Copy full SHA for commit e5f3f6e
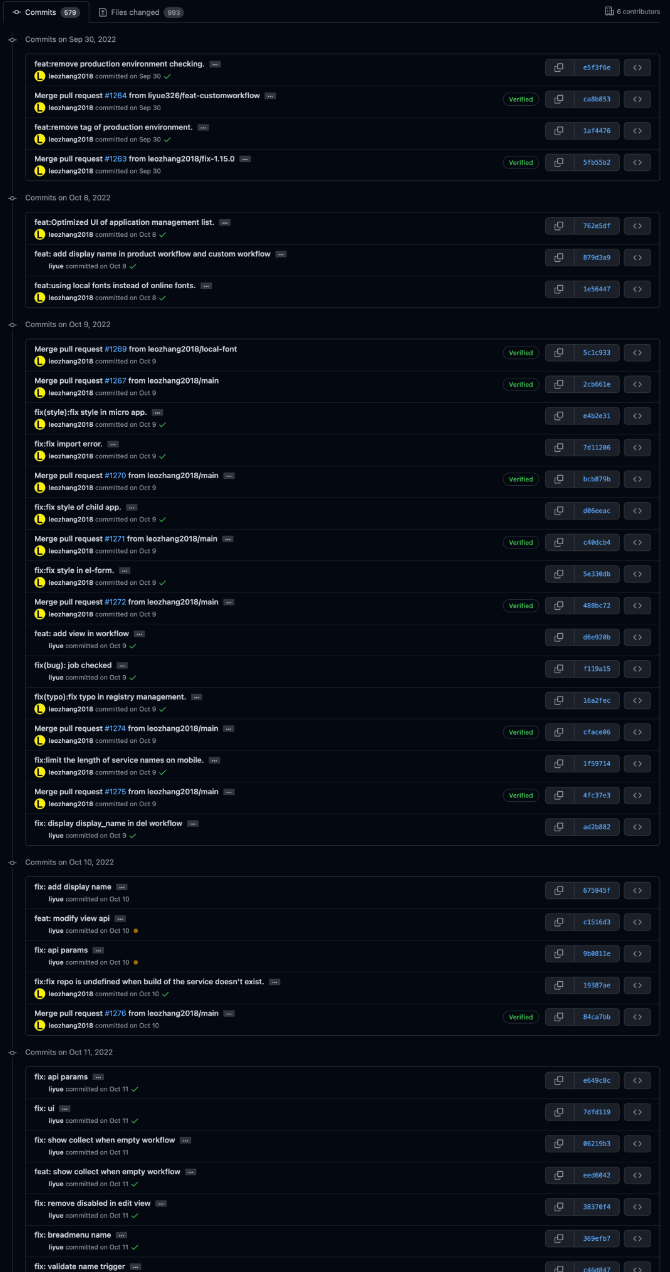This screenshot has height=1272, width=670. coord(559,67)
